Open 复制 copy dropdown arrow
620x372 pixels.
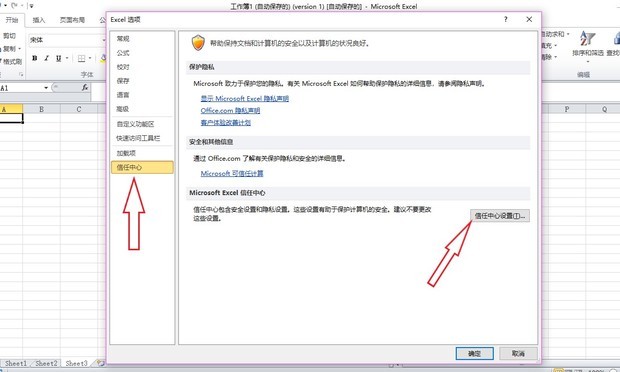click(x=19, y=49)
